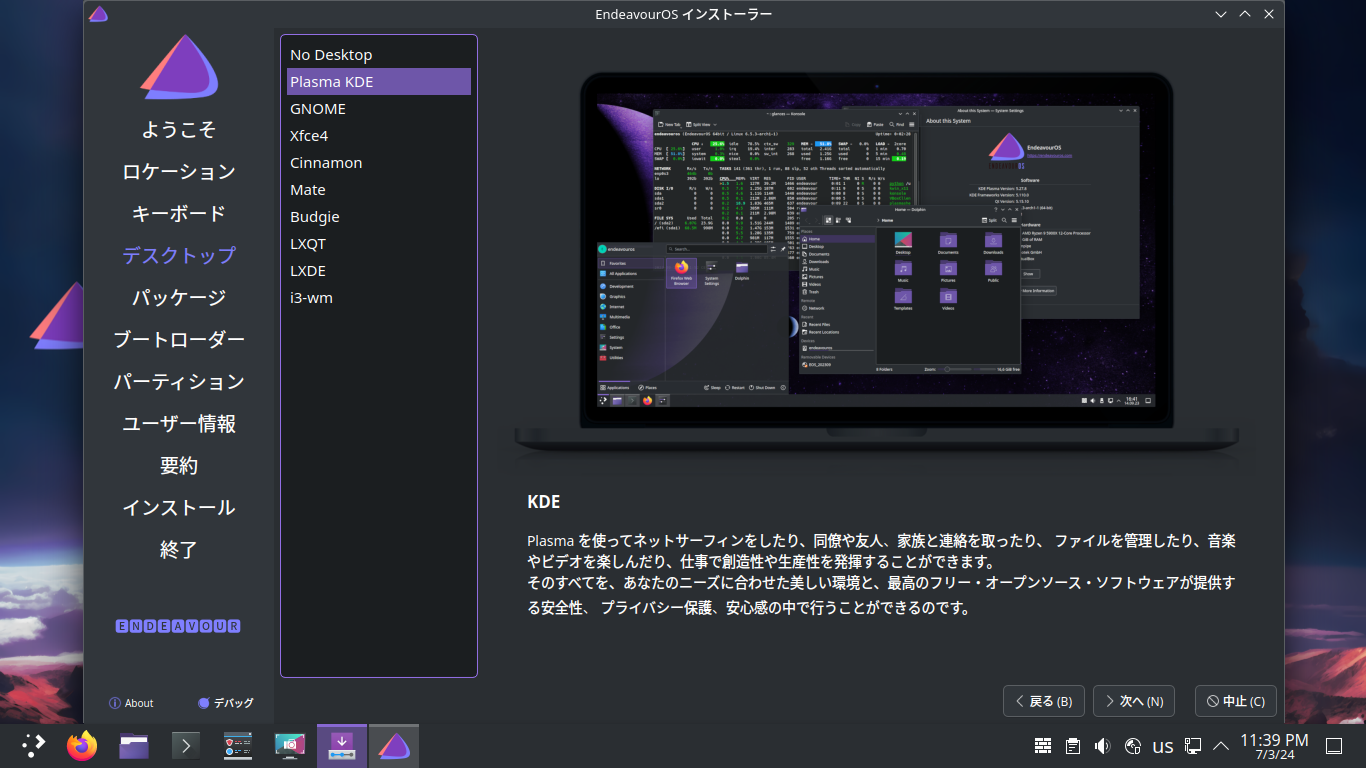Open the Konsole terminal taskbar icon

coord(186,745)
